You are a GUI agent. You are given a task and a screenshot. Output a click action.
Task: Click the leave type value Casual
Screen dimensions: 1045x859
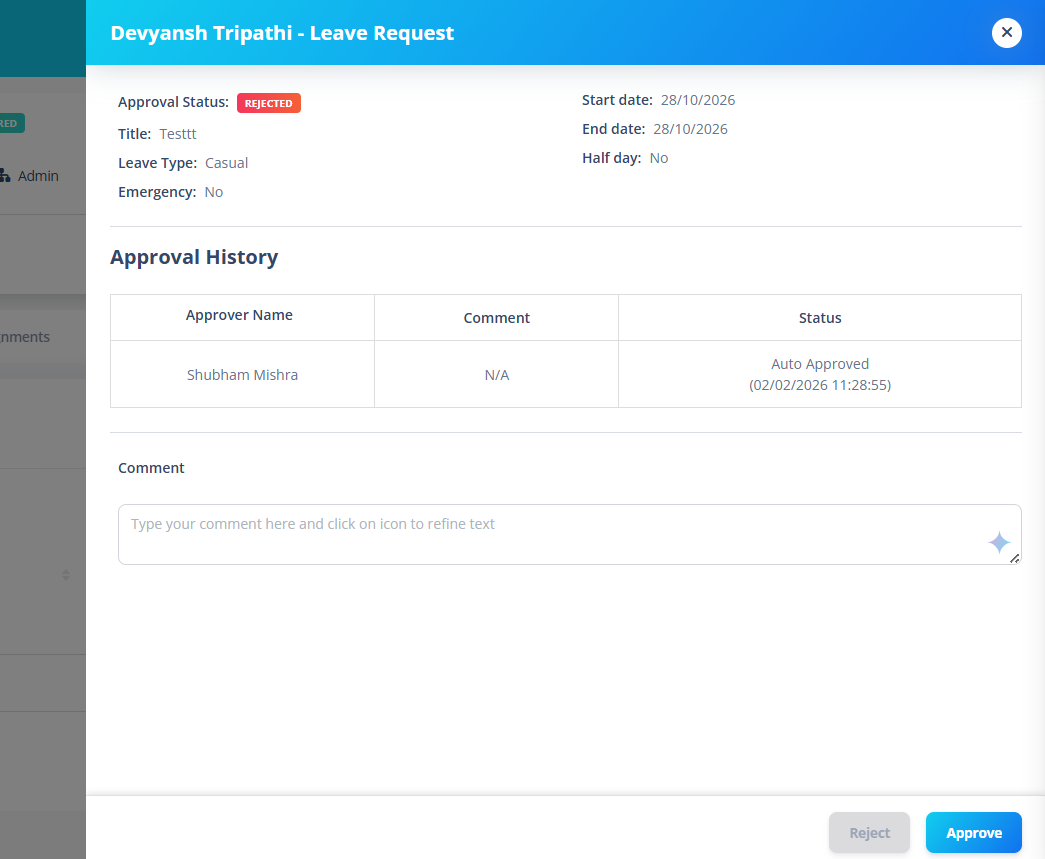[227, 163]
